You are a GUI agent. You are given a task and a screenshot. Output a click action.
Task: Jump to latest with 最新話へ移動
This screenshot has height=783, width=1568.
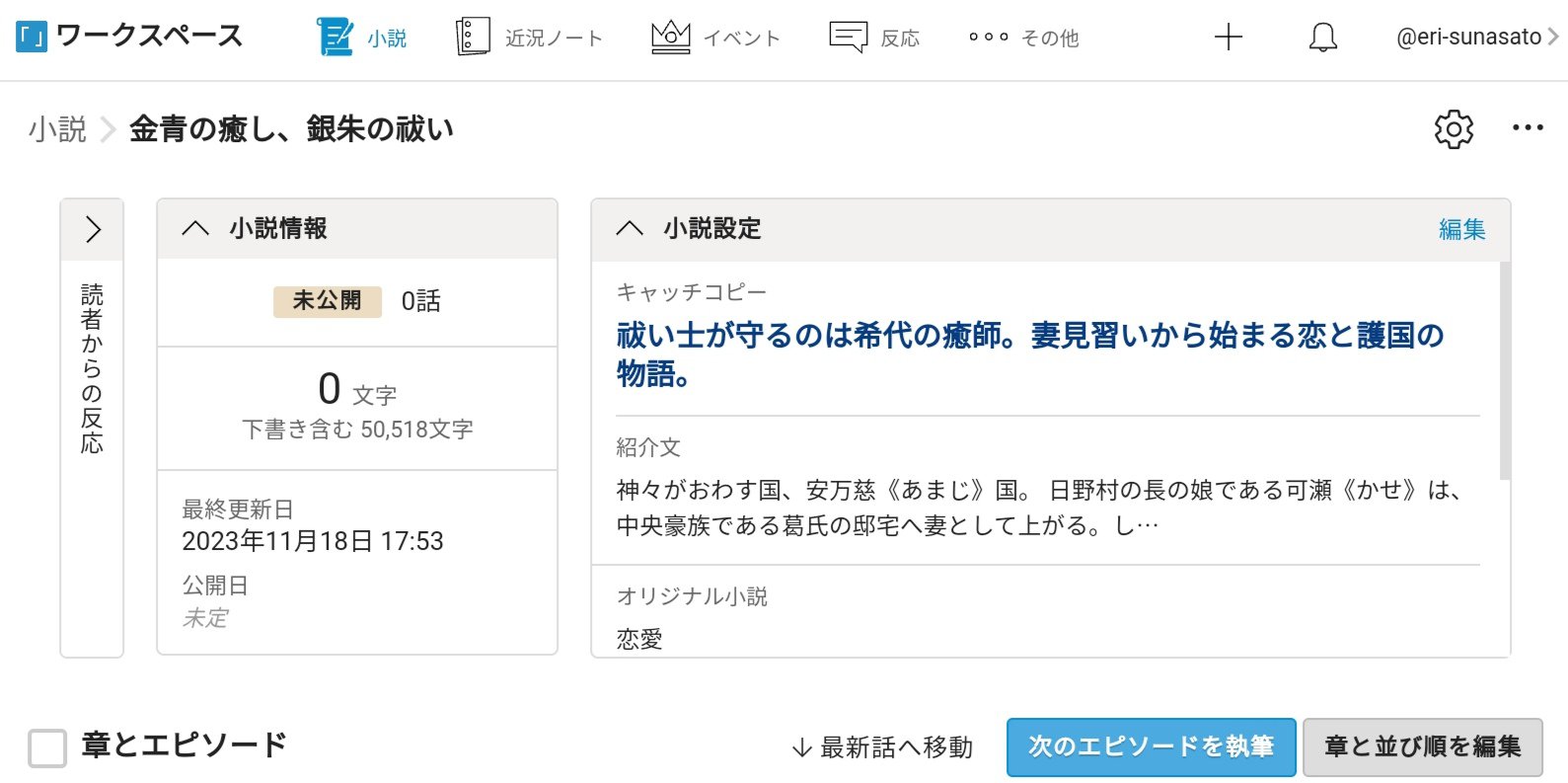tap(883, 748)
